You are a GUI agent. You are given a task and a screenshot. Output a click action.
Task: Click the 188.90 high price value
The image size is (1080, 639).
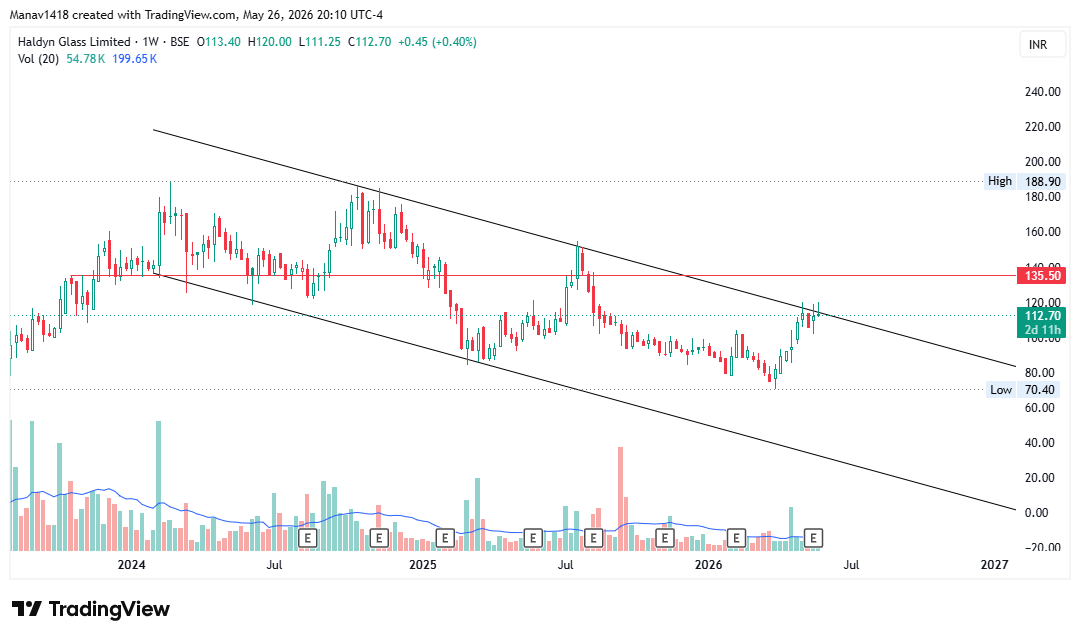point(1042,182)
